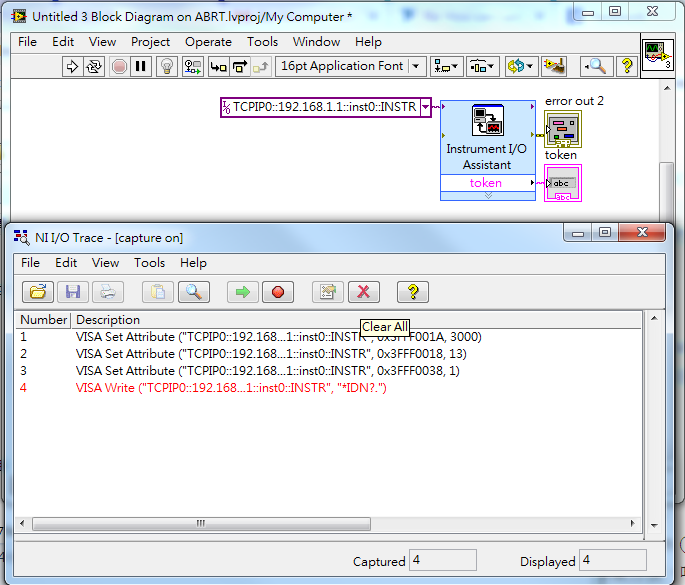Click the Open file folder icon
The width and height of the screenshot is (685, 585).
[x=38, y=292]
